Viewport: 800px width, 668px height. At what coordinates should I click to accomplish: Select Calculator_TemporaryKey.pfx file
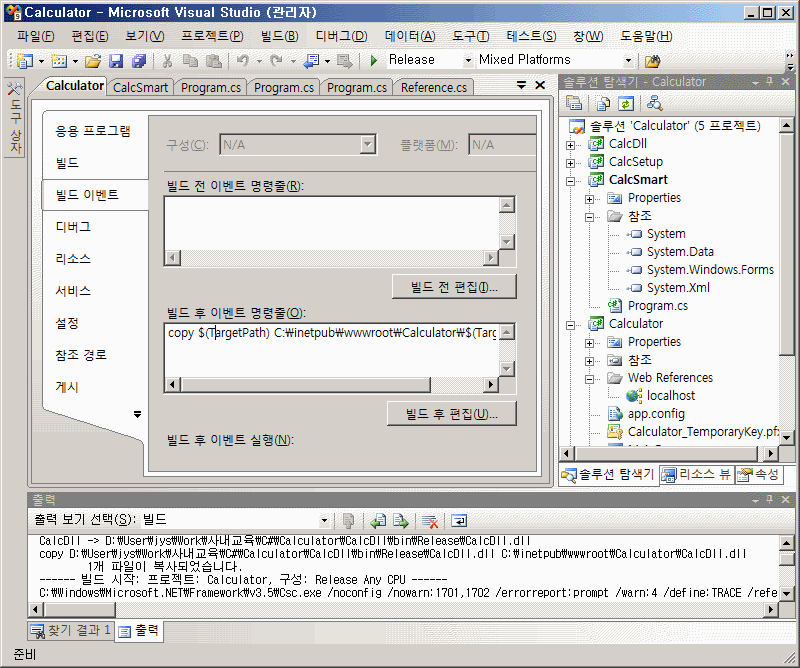(x=703, y=432)
